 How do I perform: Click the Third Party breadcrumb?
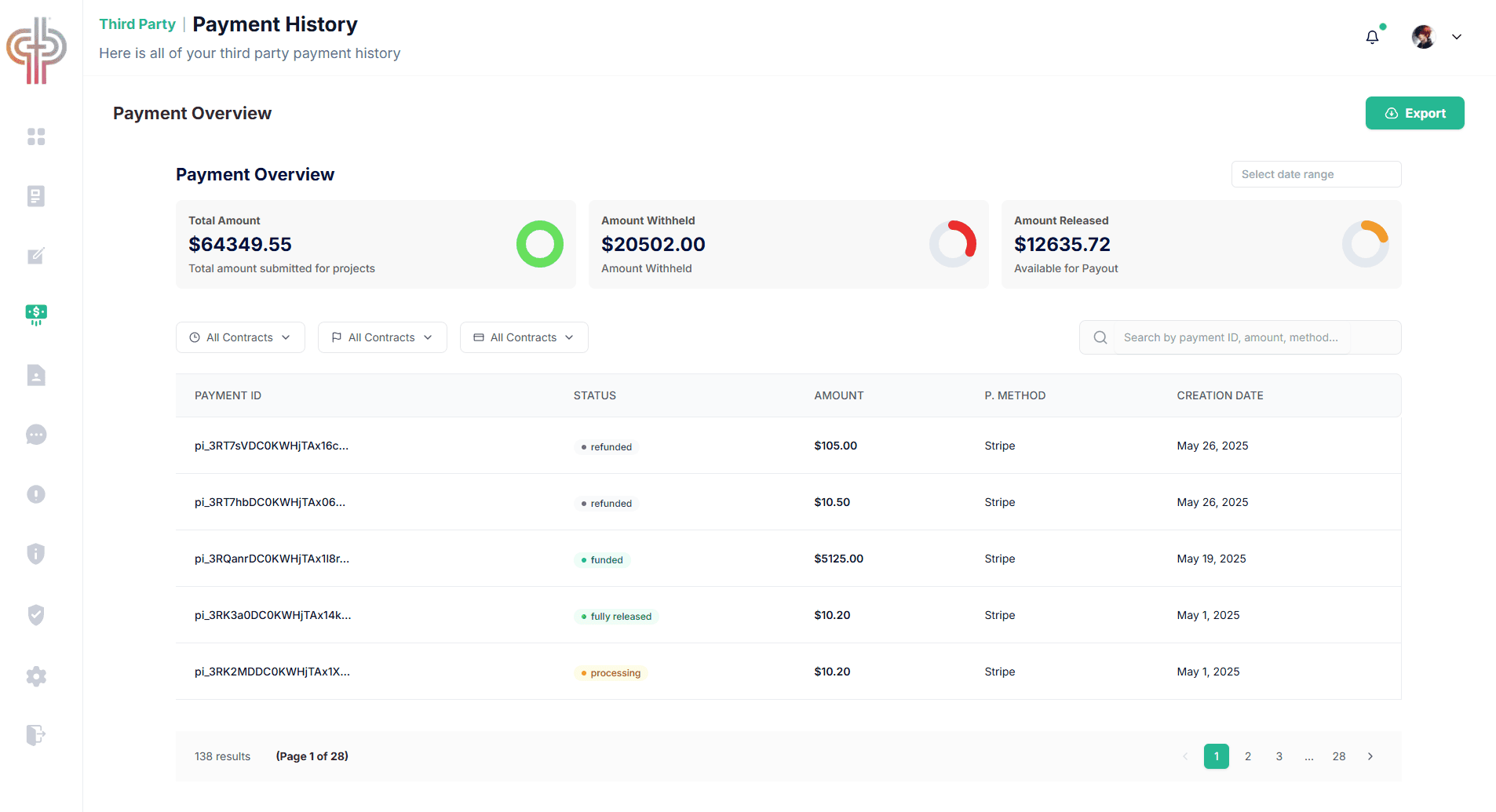point(137,24)
